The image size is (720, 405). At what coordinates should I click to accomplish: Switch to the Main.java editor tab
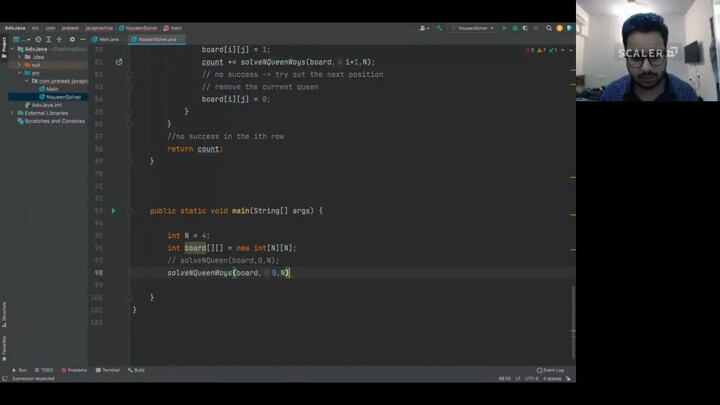coord(108,39)
